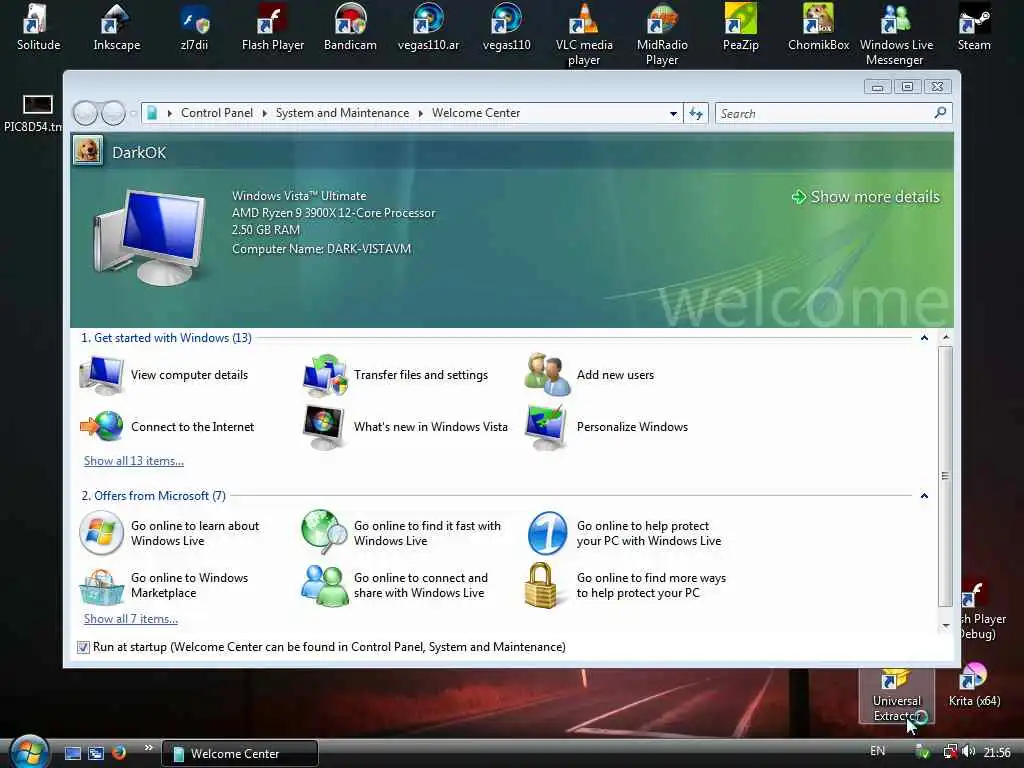
Task: Open the Flash Player desktop shortcut
Action: tap(272, 27)
